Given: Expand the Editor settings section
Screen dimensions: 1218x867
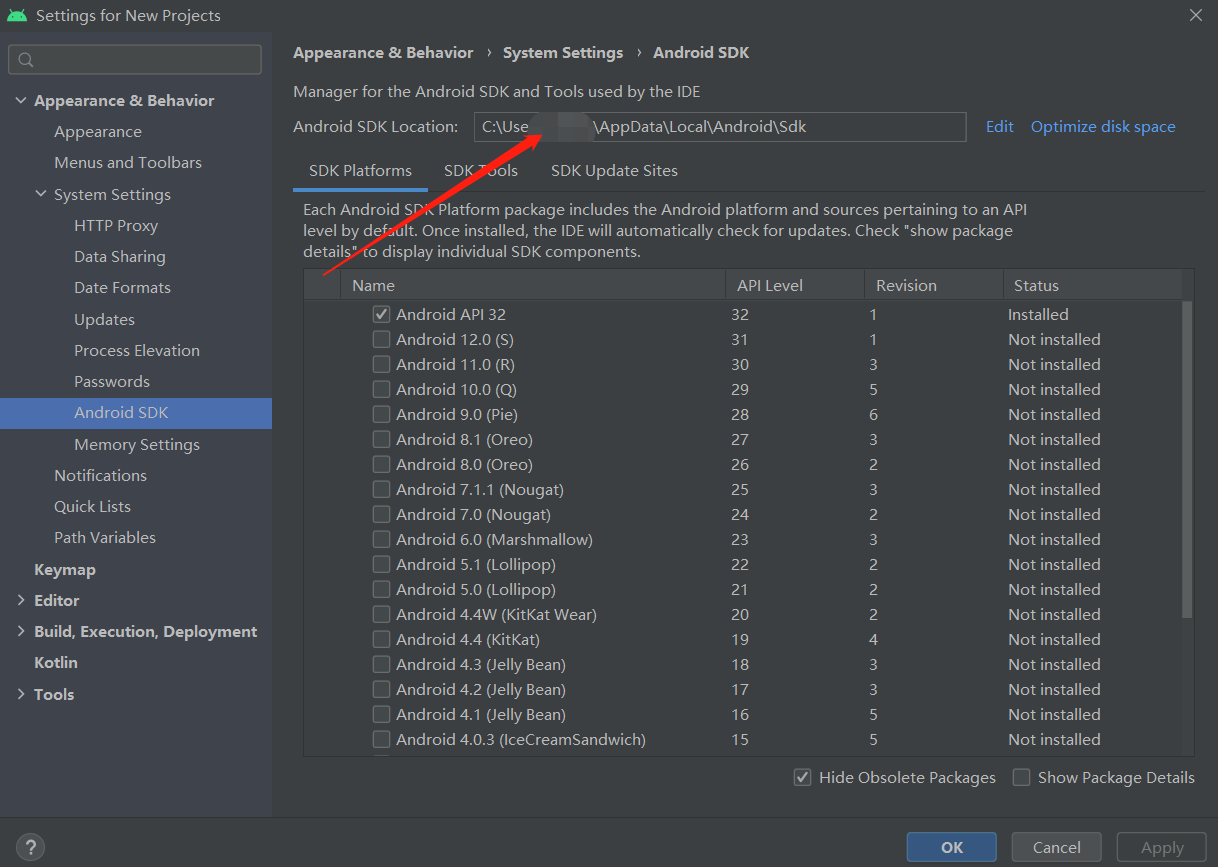Looking at the screenshot, I should [x=21, y=600].
